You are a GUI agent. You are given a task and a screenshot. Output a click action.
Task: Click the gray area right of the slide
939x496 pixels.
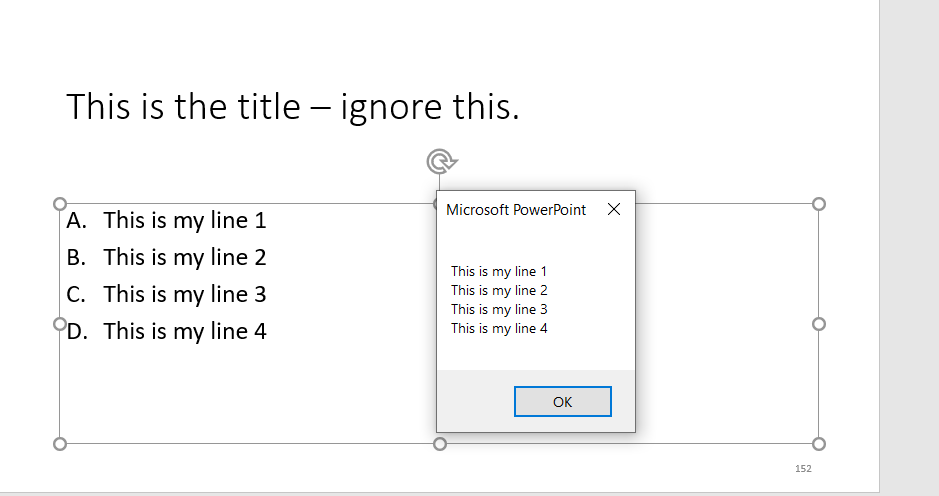click(909, 250)
